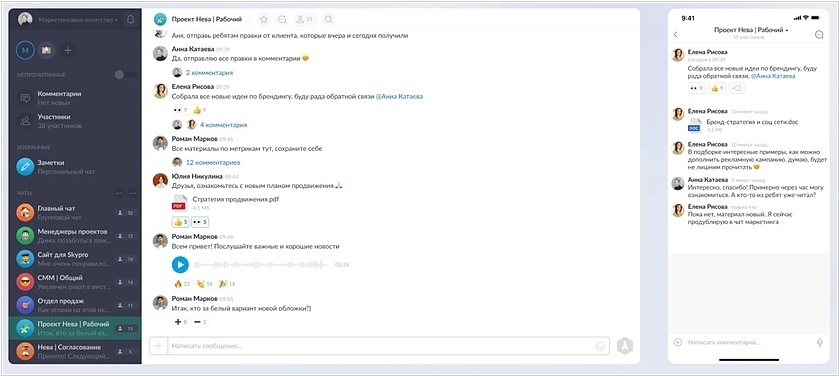Click the attach plus icon in the message box
839x376 pixels.
(x=158, y=346)
